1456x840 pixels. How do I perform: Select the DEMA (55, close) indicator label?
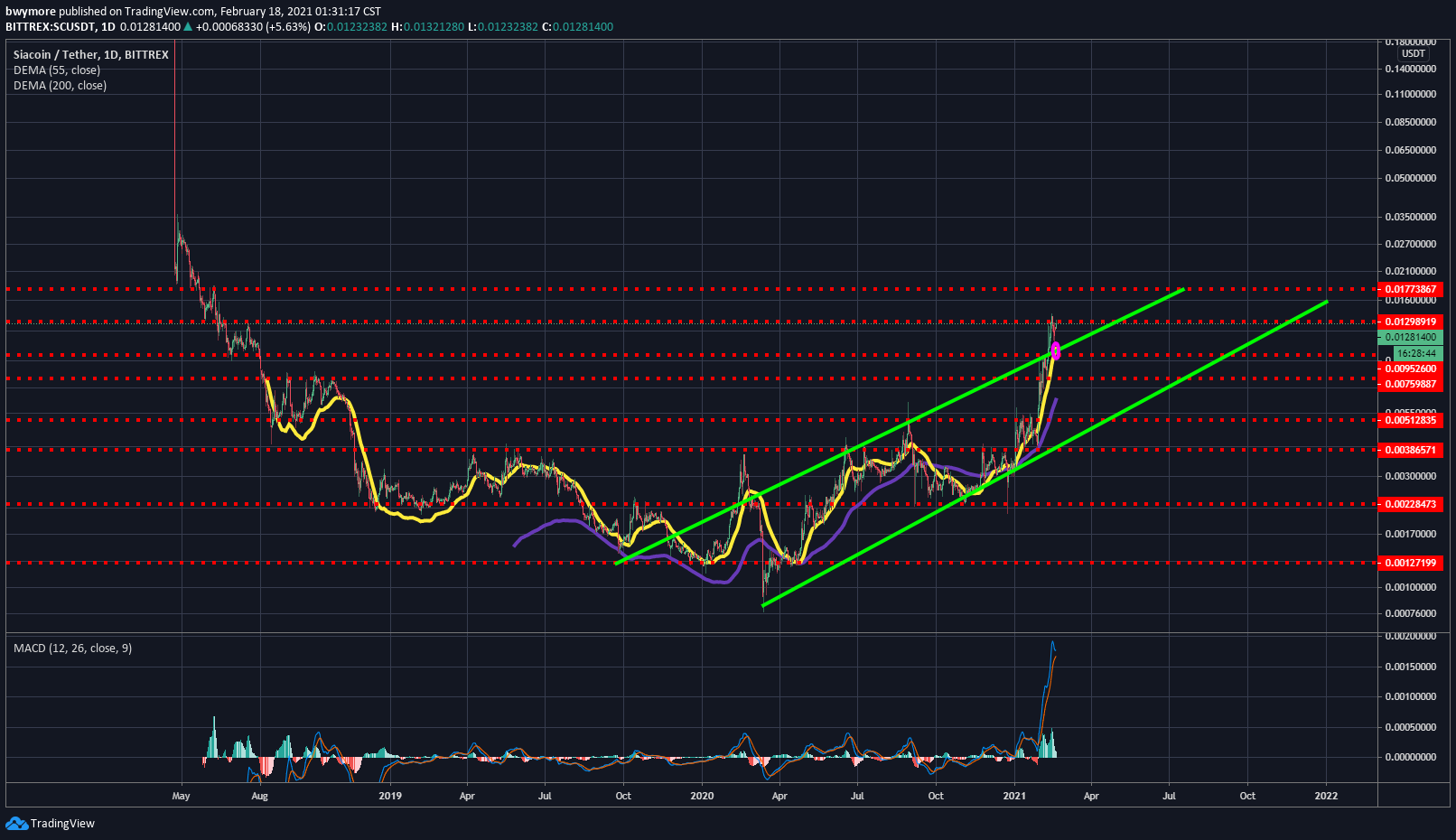pyautogui.click(x=57, y=70)
